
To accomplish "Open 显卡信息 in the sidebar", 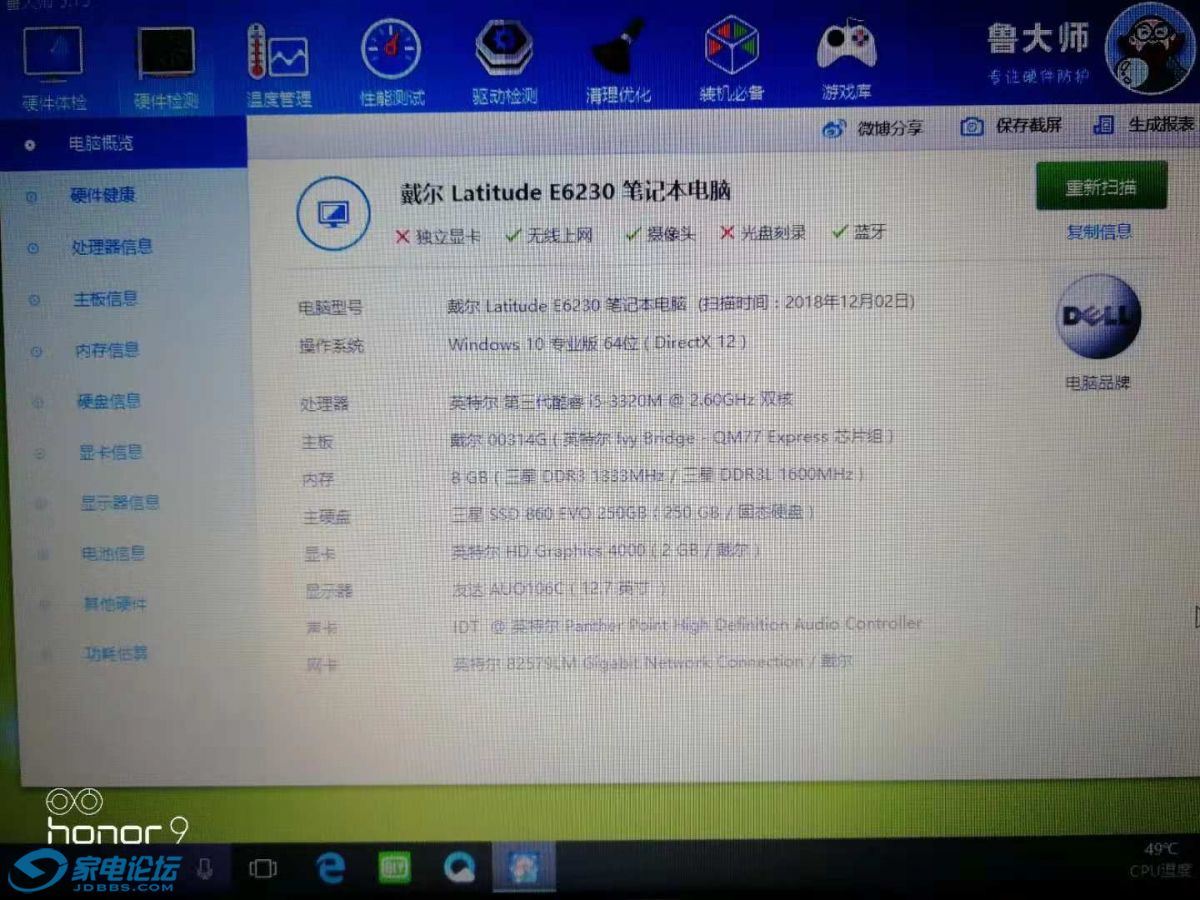I will (x=111, y=452).
